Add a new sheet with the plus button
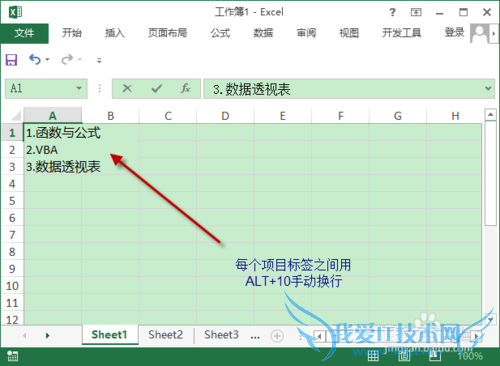 [x=277, y=336]
